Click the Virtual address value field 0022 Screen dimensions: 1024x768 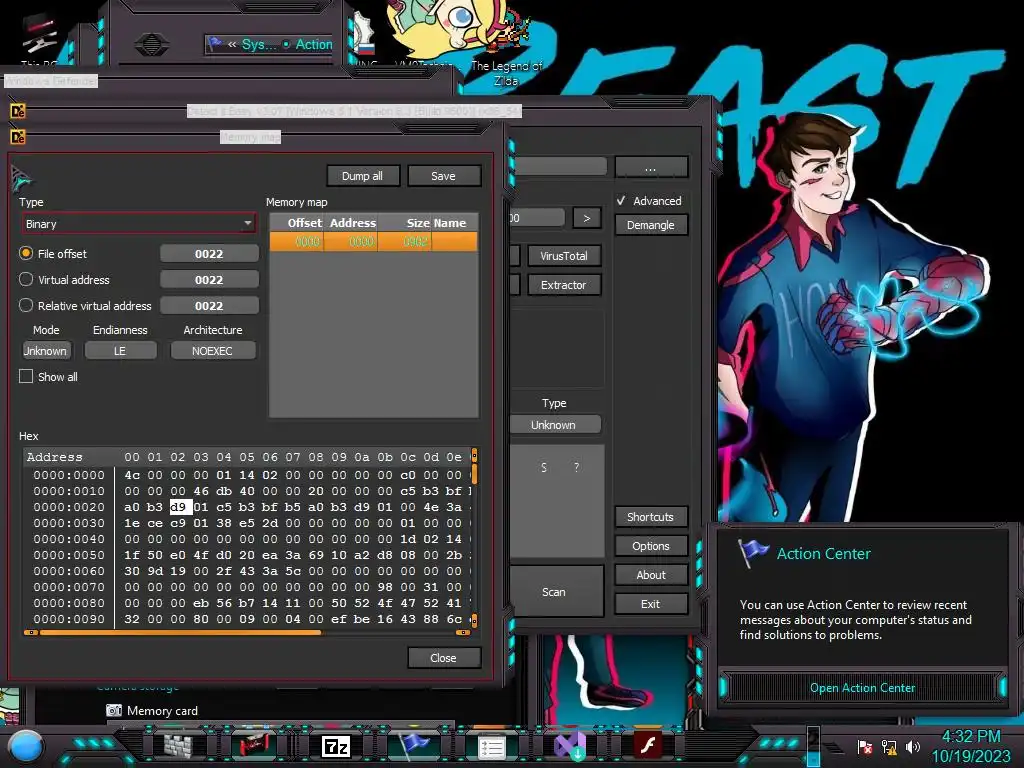point(209,280)
